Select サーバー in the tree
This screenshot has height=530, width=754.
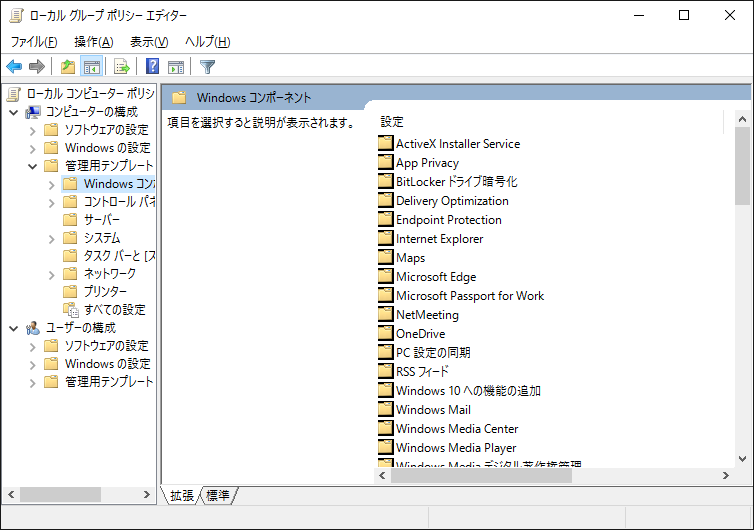(x=102, y=220)
